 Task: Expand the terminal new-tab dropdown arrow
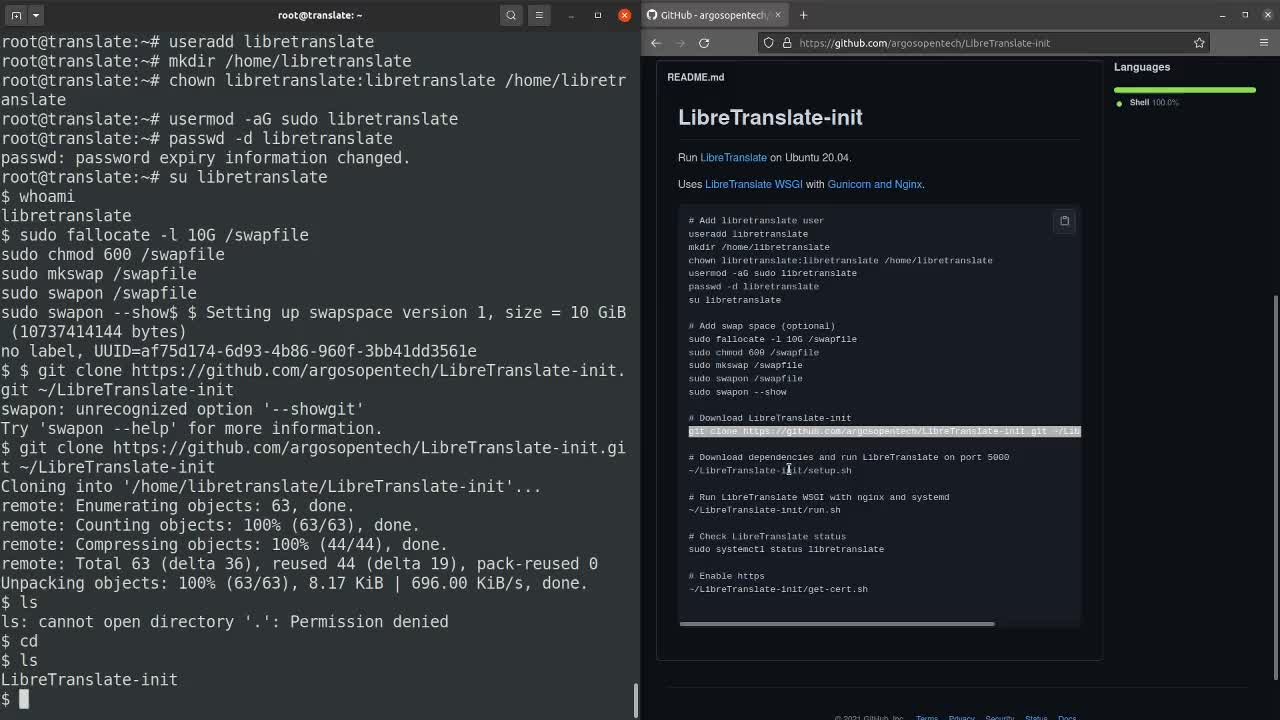(35, 15)
